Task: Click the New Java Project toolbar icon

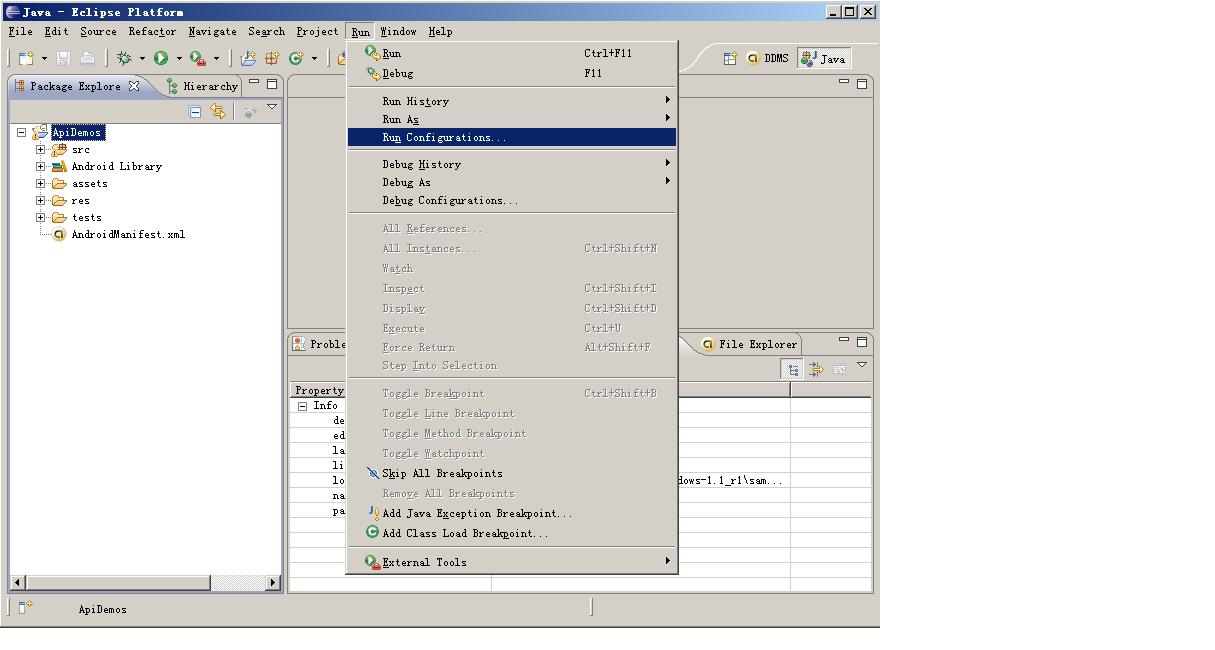Action: 248,59
